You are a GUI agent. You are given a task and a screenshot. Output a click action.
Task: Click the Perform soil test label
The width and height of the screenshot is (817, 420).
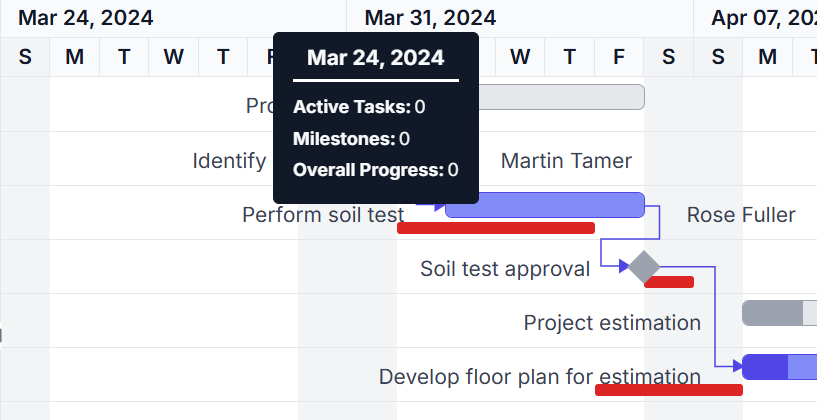323,215
